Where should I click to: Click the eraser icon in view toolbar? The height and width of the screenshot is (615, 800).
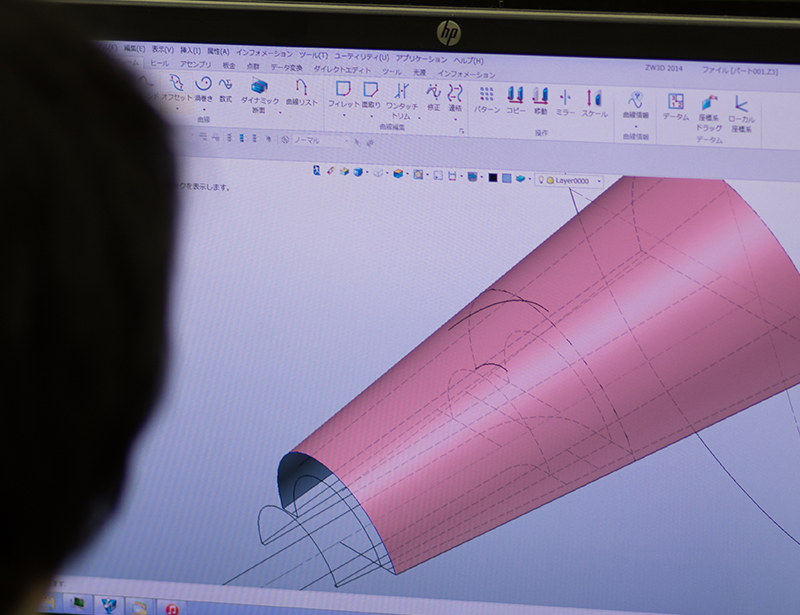pos(331,171)
